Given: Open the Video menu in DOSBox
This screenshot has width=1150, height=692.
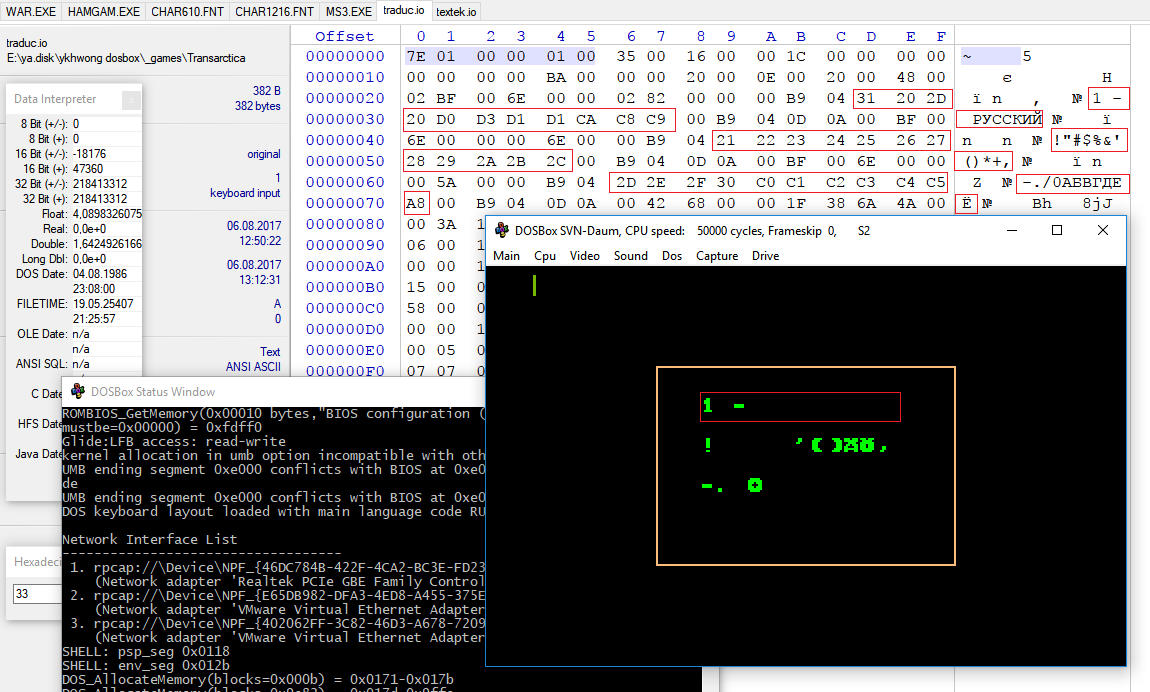Looking at the screenshot, I should coord(585,256).
